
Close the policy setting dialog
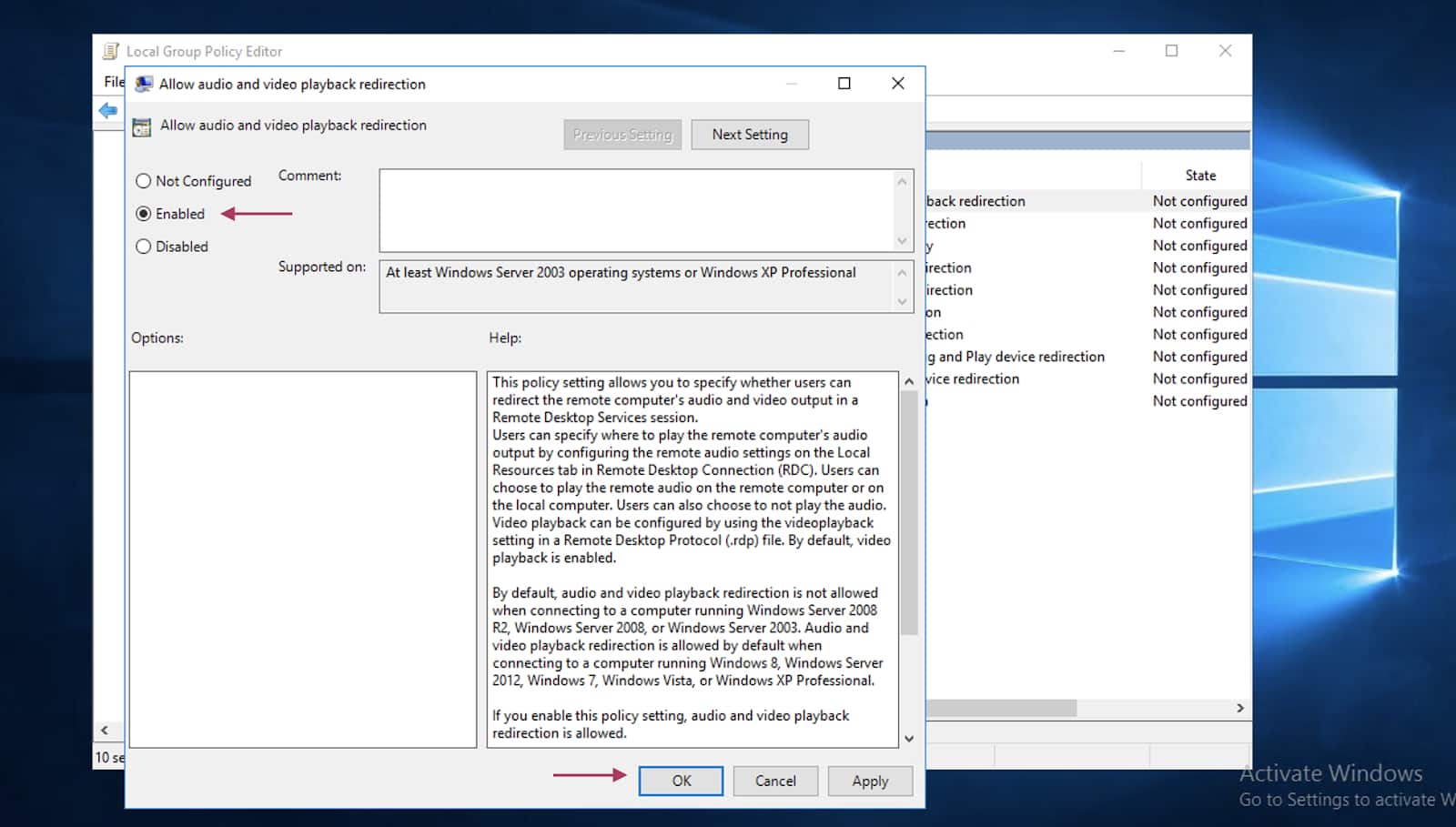[898, 84]
